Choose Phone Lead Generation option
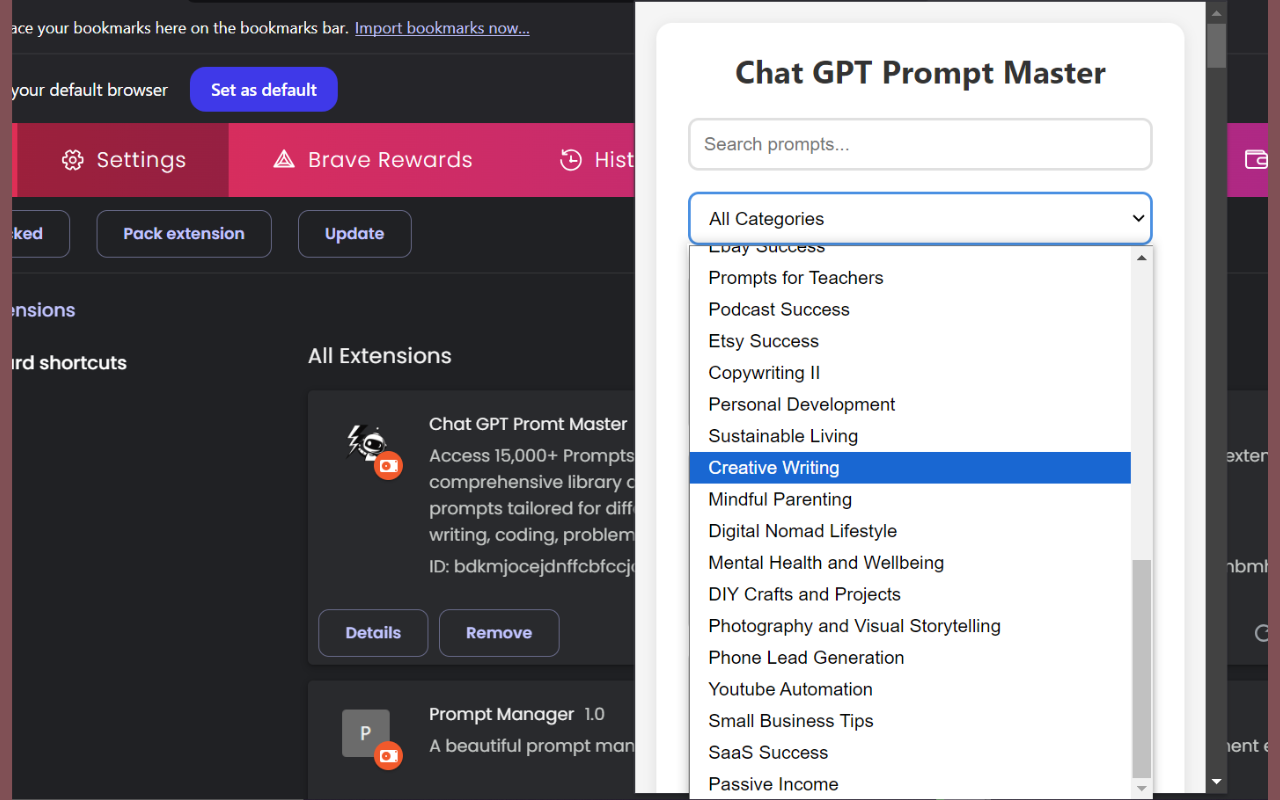The height and width of the screenshot is (800, 1280). tap(910, 658)
